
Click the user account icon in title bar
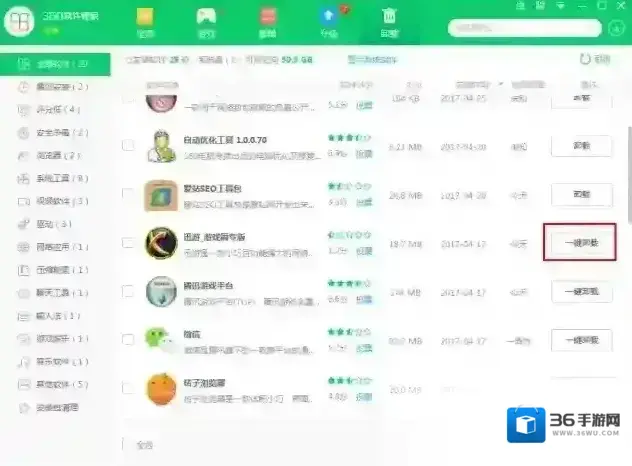pos(520,6)
